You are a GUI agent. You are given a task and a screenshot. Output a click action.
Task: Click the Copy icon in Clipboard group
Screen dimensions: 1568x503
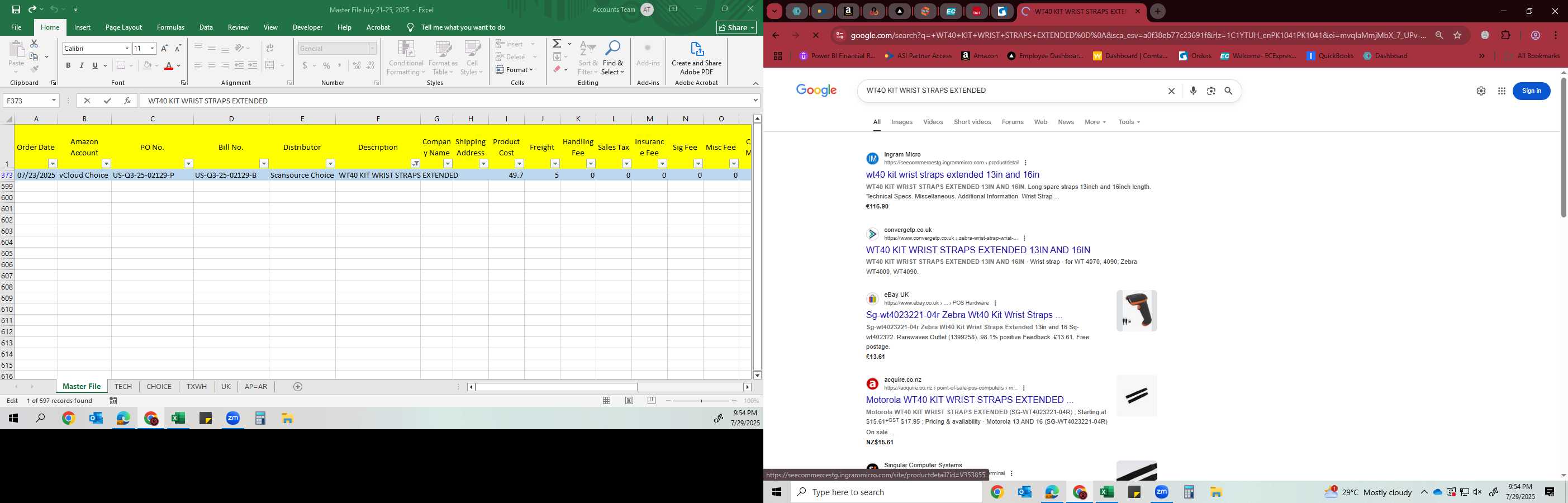click(34, 56)
